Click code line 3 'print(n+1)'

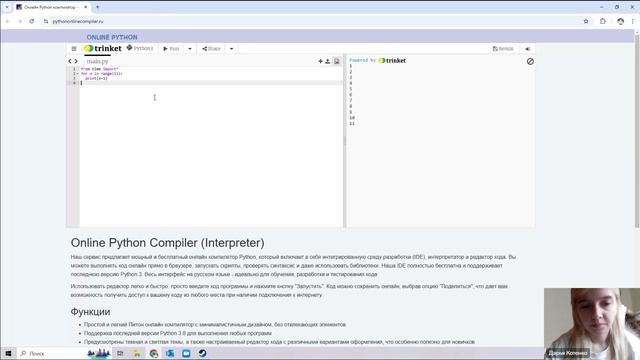[x=96, y=78]
